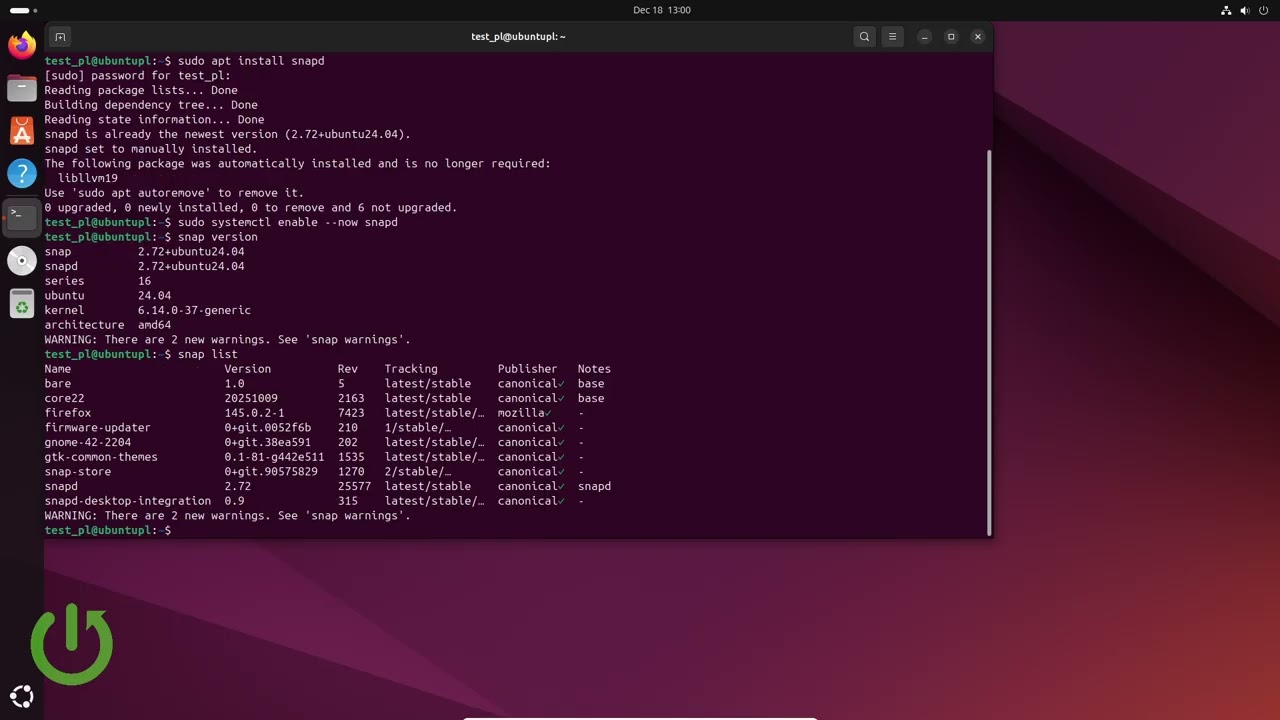
Task: Close the terminal window
Action: tap(978, 37)
